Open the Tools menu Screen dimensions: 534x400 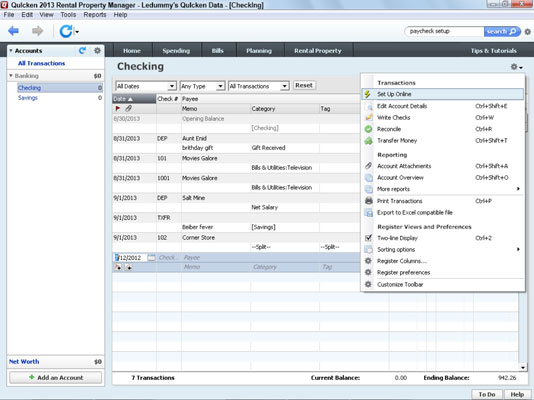tap(68, 15)
